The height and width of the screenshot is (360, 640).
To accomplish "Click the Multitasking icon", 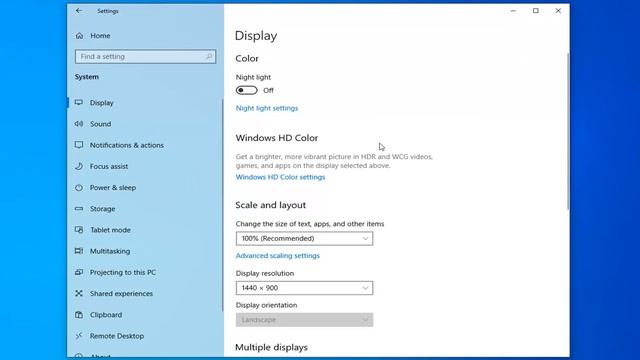I will point(79,251).
